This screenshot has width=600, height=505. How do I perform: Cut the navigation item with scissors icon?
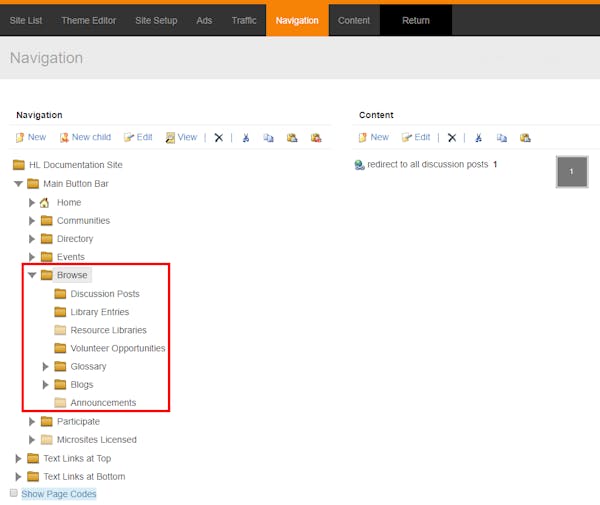click(246, 138)
